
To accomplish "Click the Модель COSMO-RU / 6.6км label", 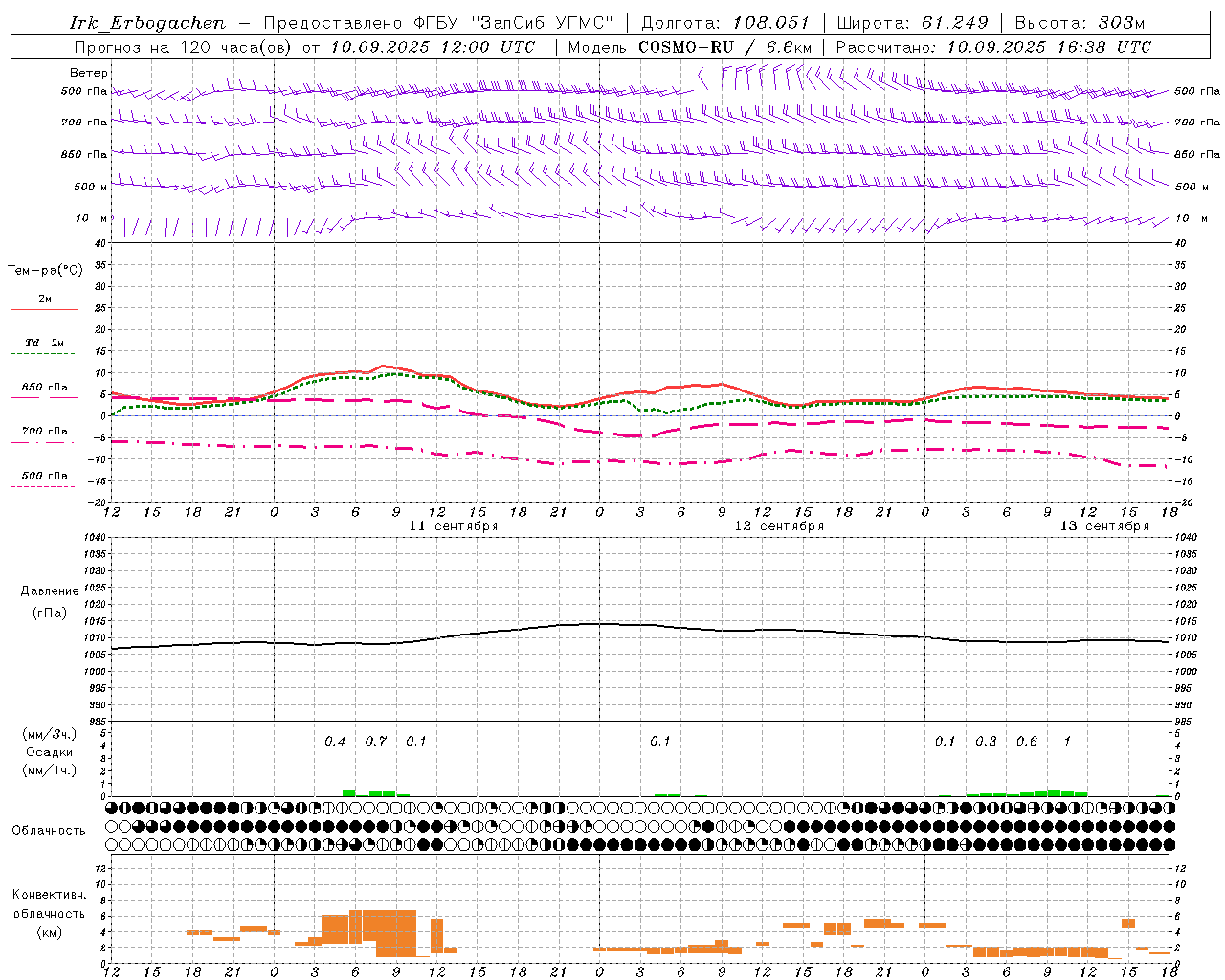I will (690, 47).
